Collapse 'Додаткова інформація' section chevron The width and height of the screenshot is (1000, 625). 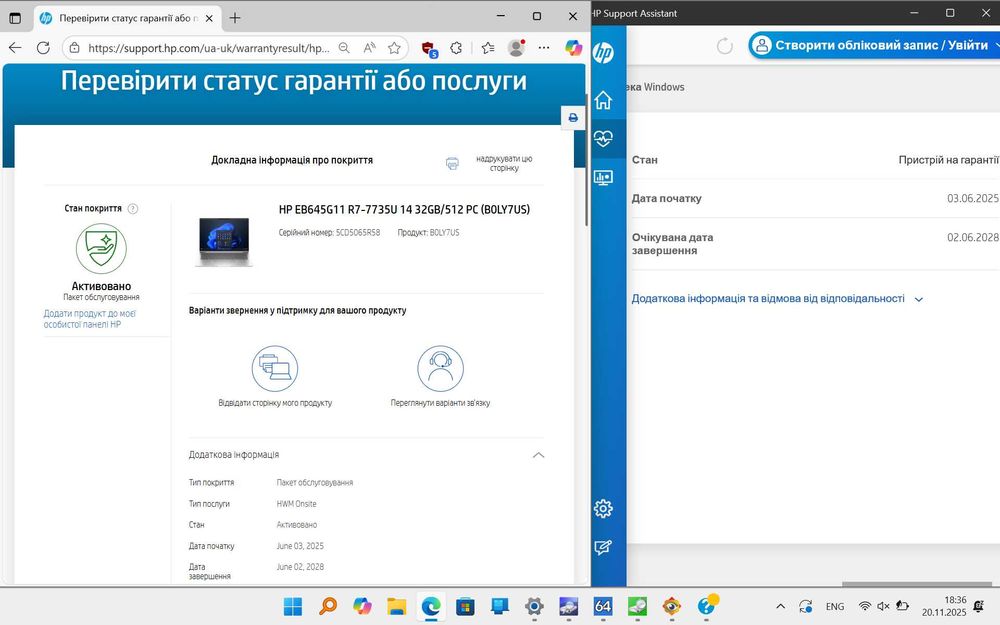[538, 455]
